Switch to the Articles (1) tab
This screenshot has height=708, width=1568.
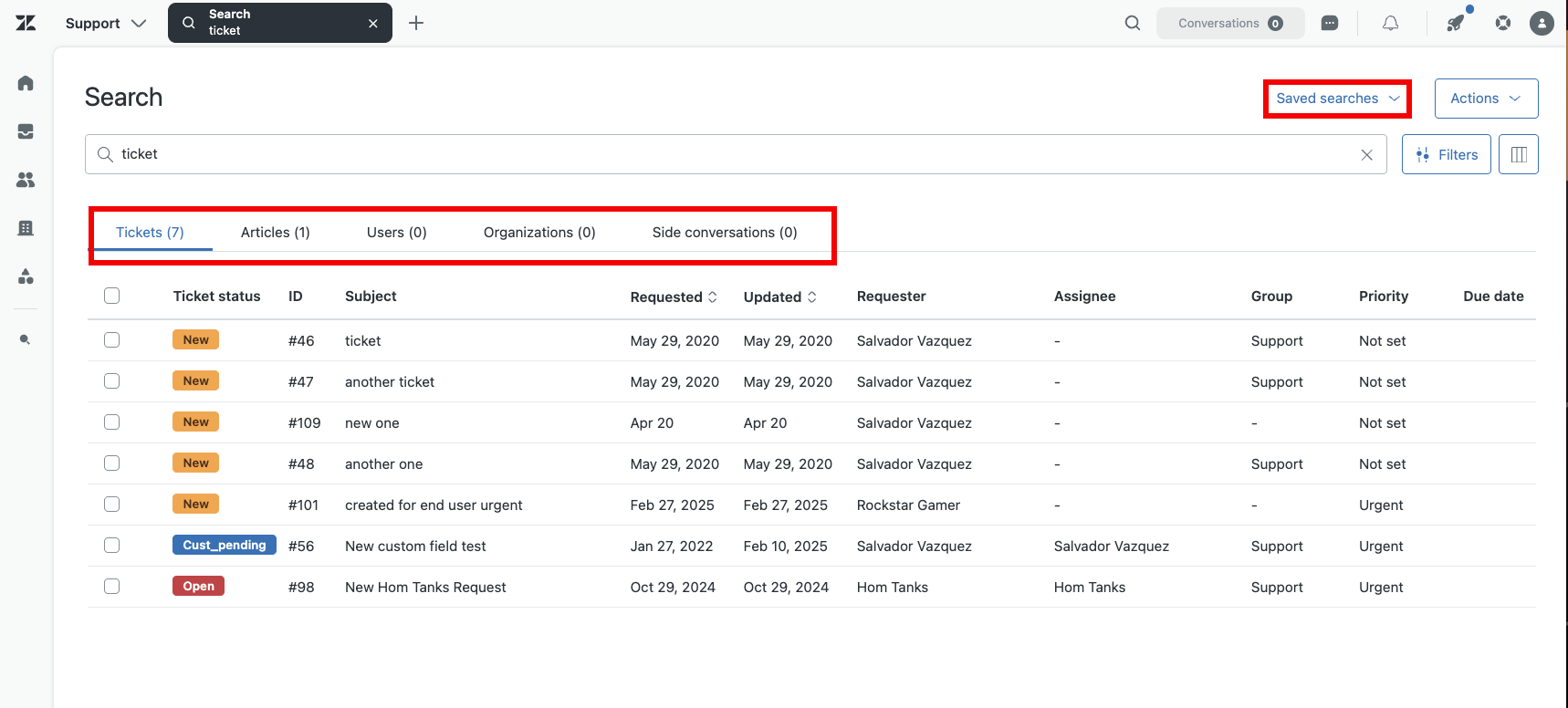276,233
